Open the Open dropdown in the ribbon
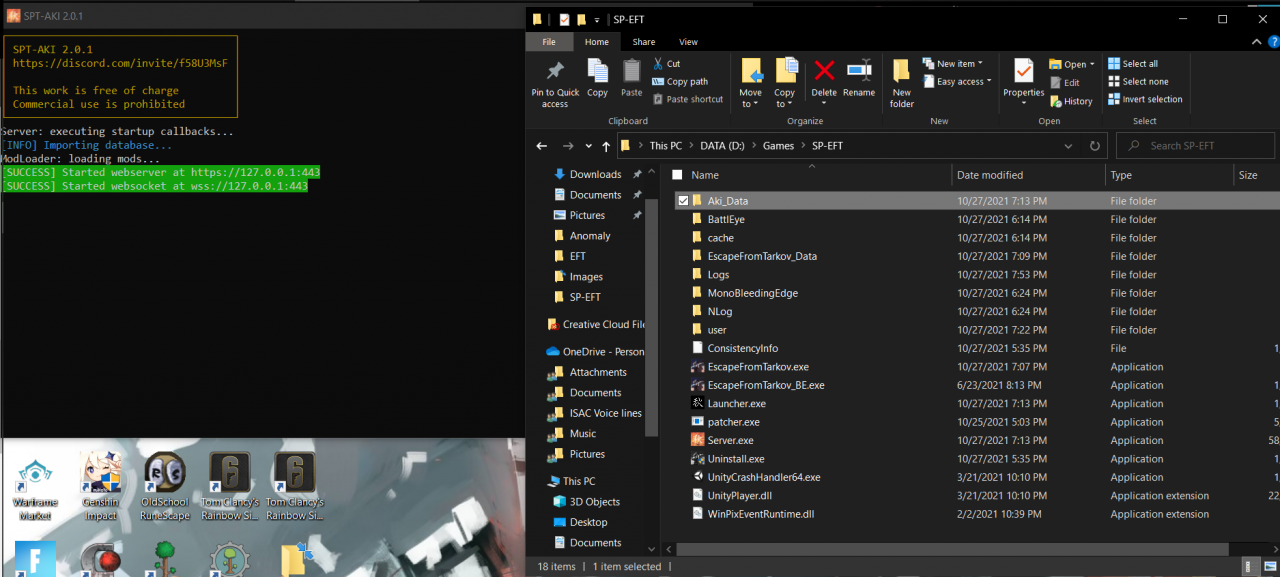The width and height of the screenshot is (1280, 577). point(1072,65)
